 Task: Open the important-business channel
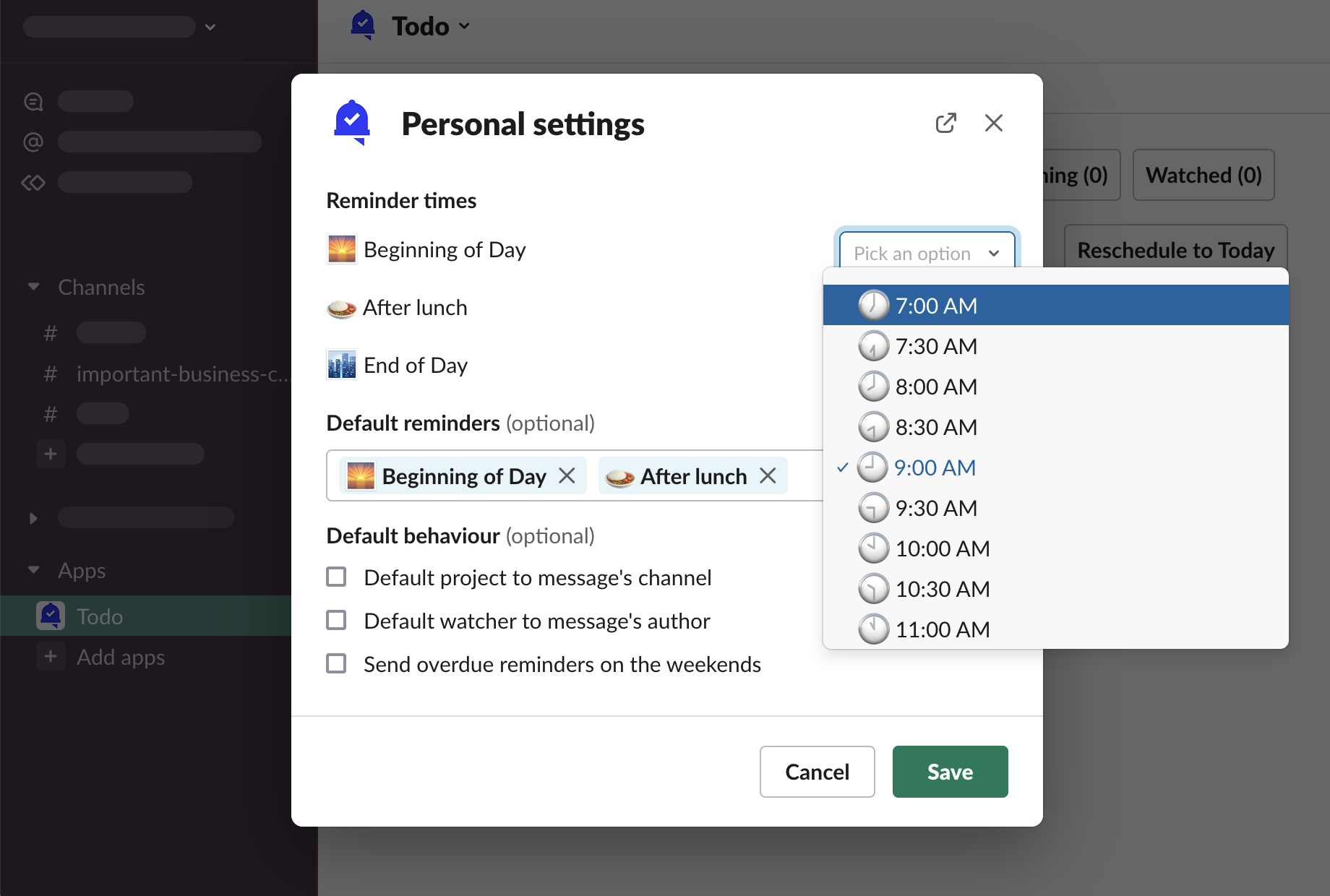point(181,374)
